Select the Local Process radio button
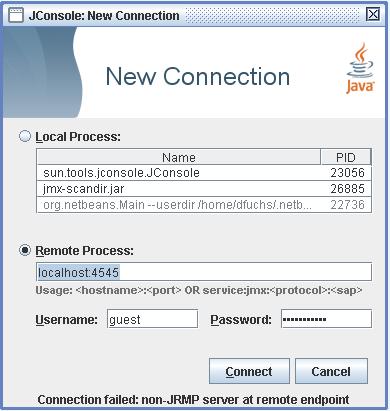 [25, 136]
